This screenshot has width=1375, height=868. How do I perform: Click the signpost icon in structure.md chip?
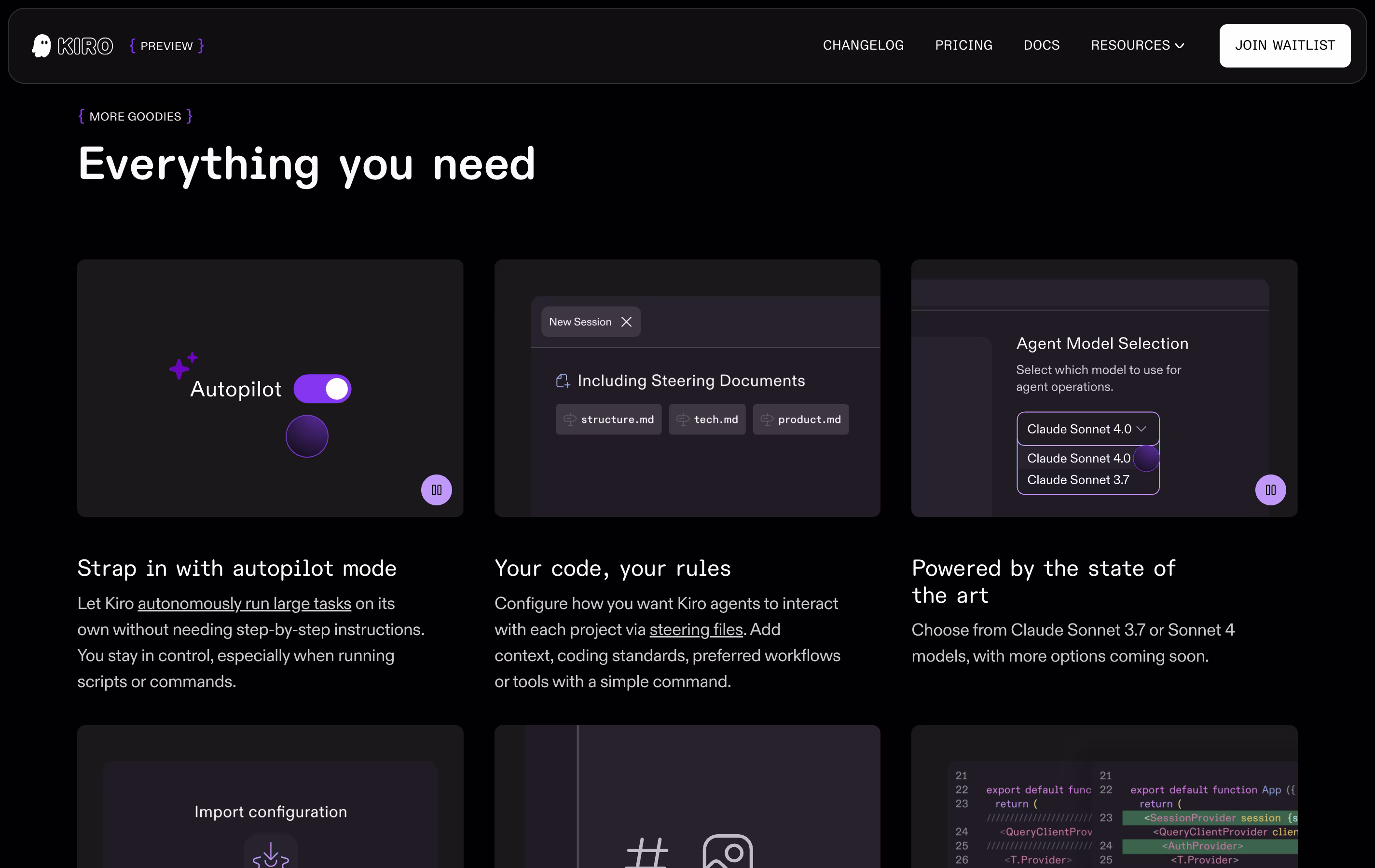click(569, 420)
